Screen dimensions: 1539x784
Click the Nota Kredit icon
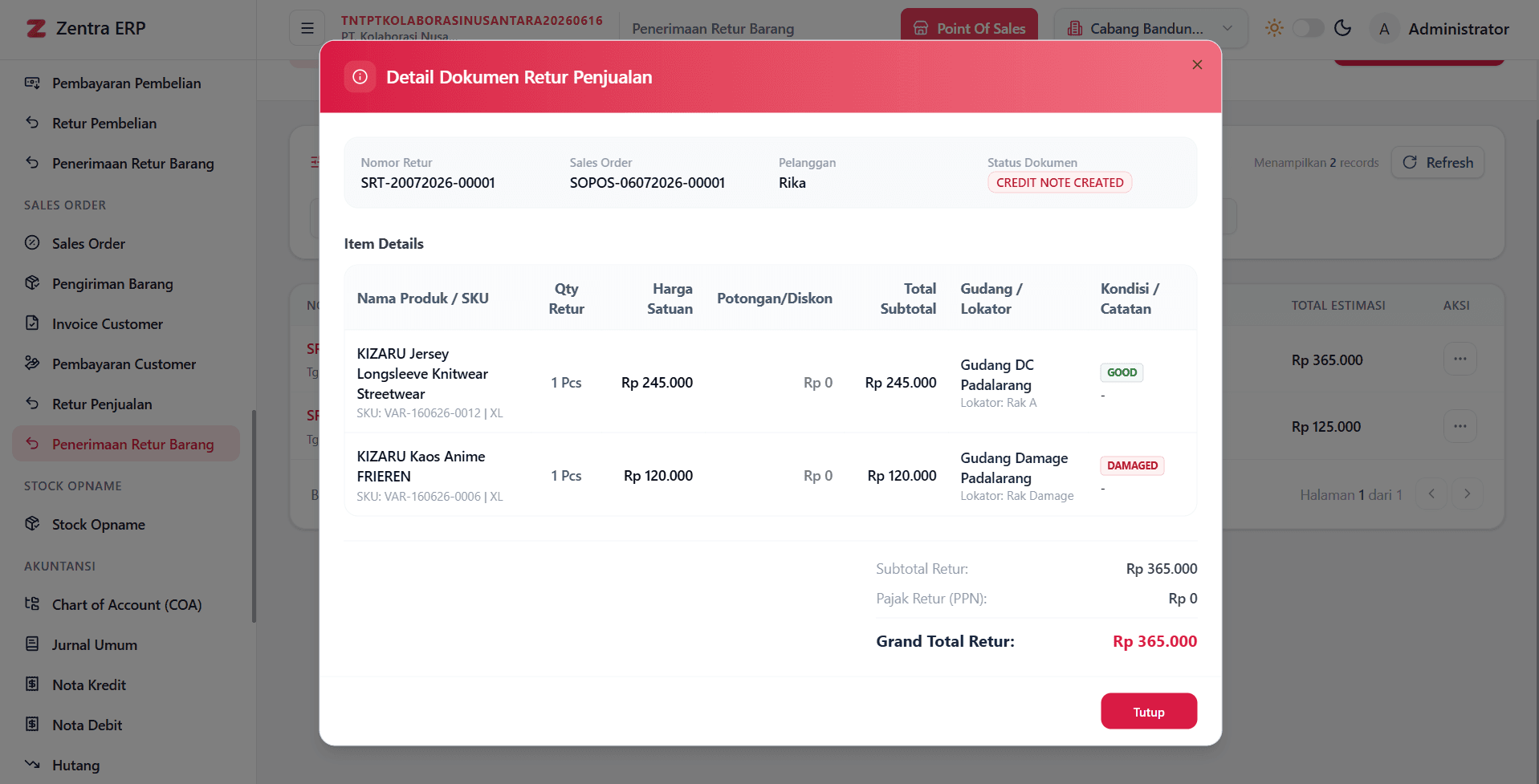tap(32, 684)
